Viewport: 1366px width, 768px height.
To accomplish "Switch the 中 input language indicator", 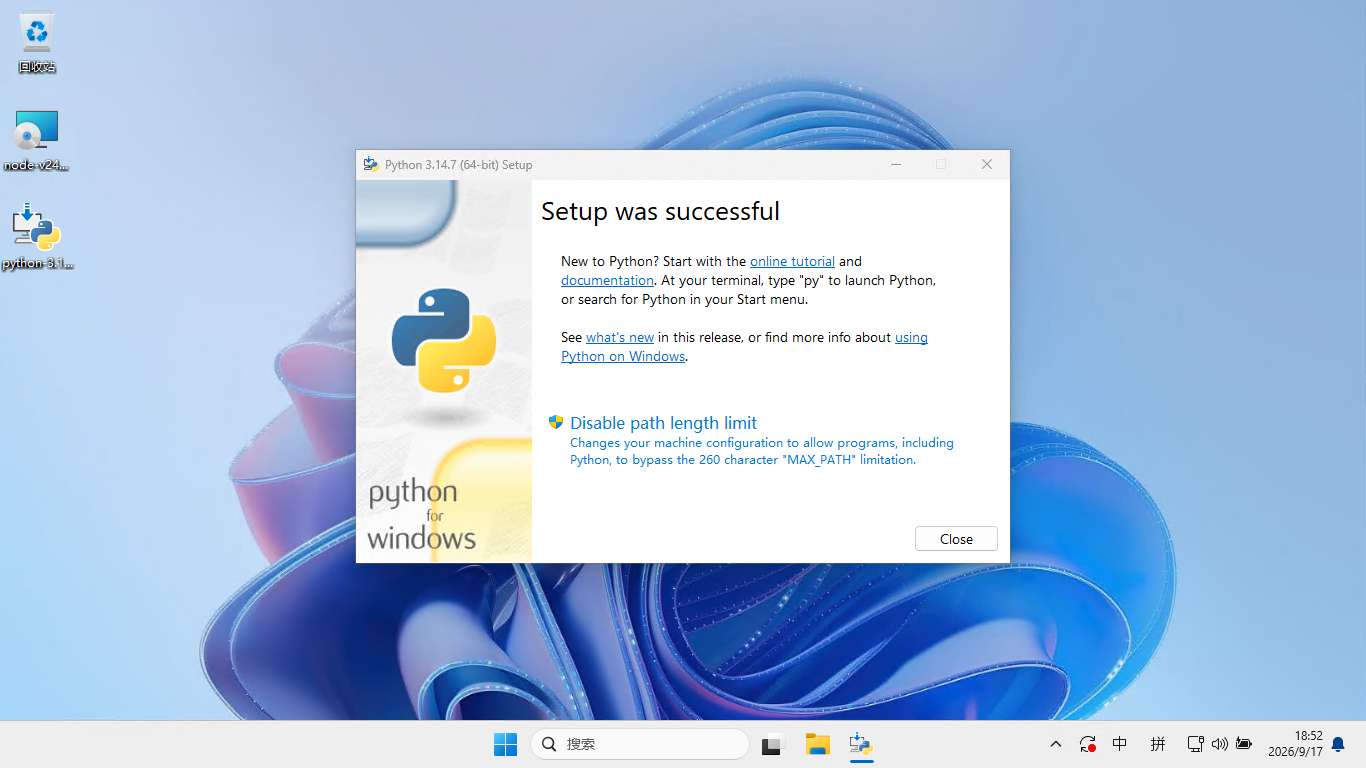I will click(1120, 744).
